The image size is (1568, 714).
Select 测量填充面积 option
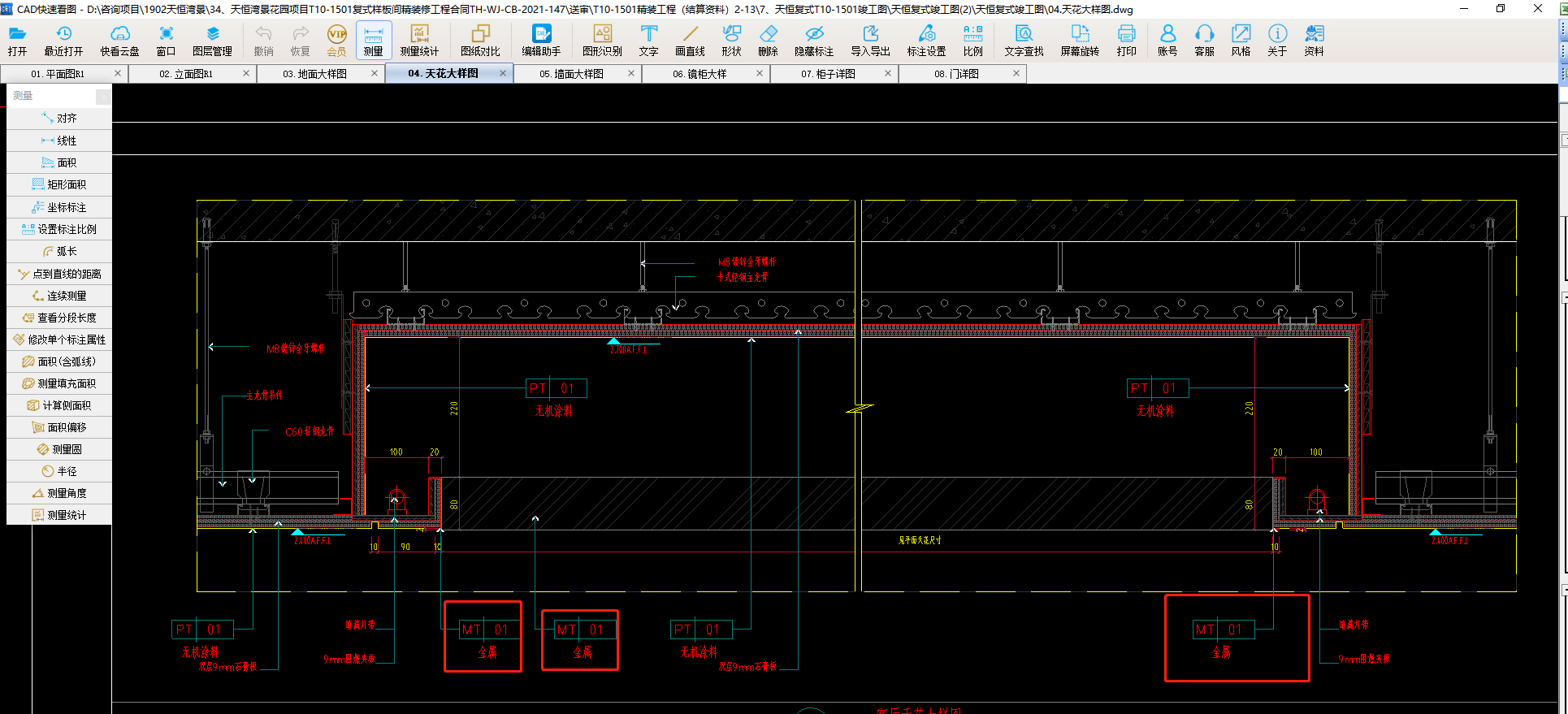tap(58, 383)
